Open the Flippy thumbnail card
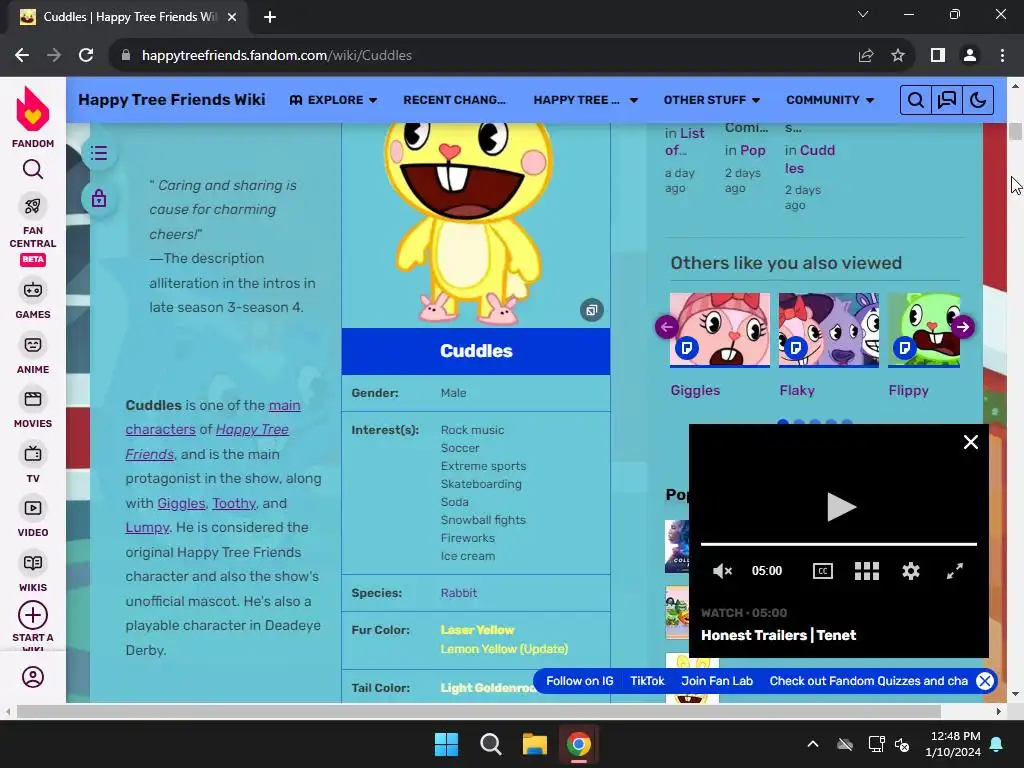This screenshot has height=768, width=1024. click(x=924, y=330)
